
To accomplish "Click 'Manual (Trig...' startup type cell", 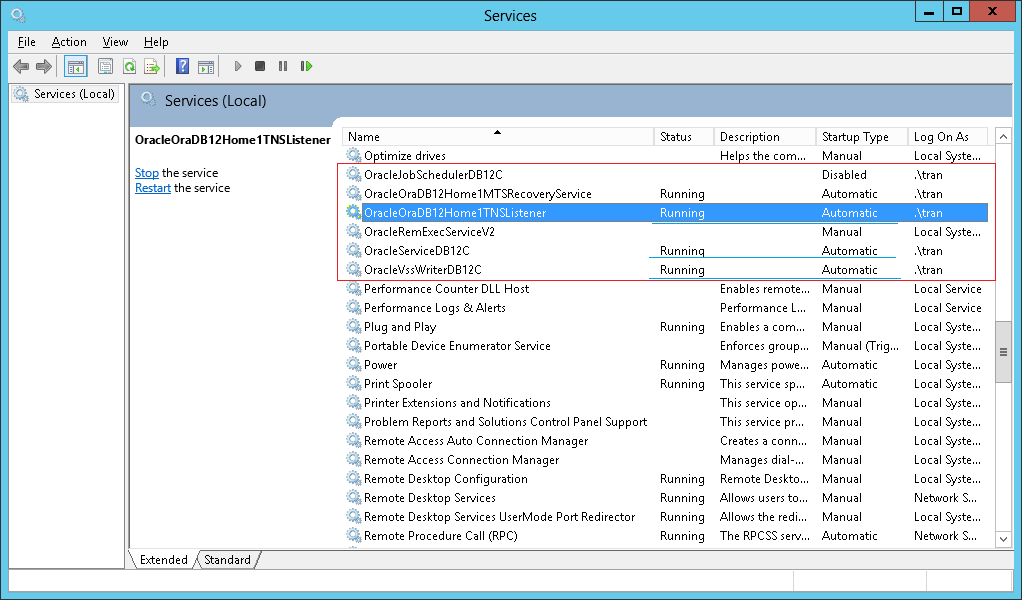I will point(860,345).
